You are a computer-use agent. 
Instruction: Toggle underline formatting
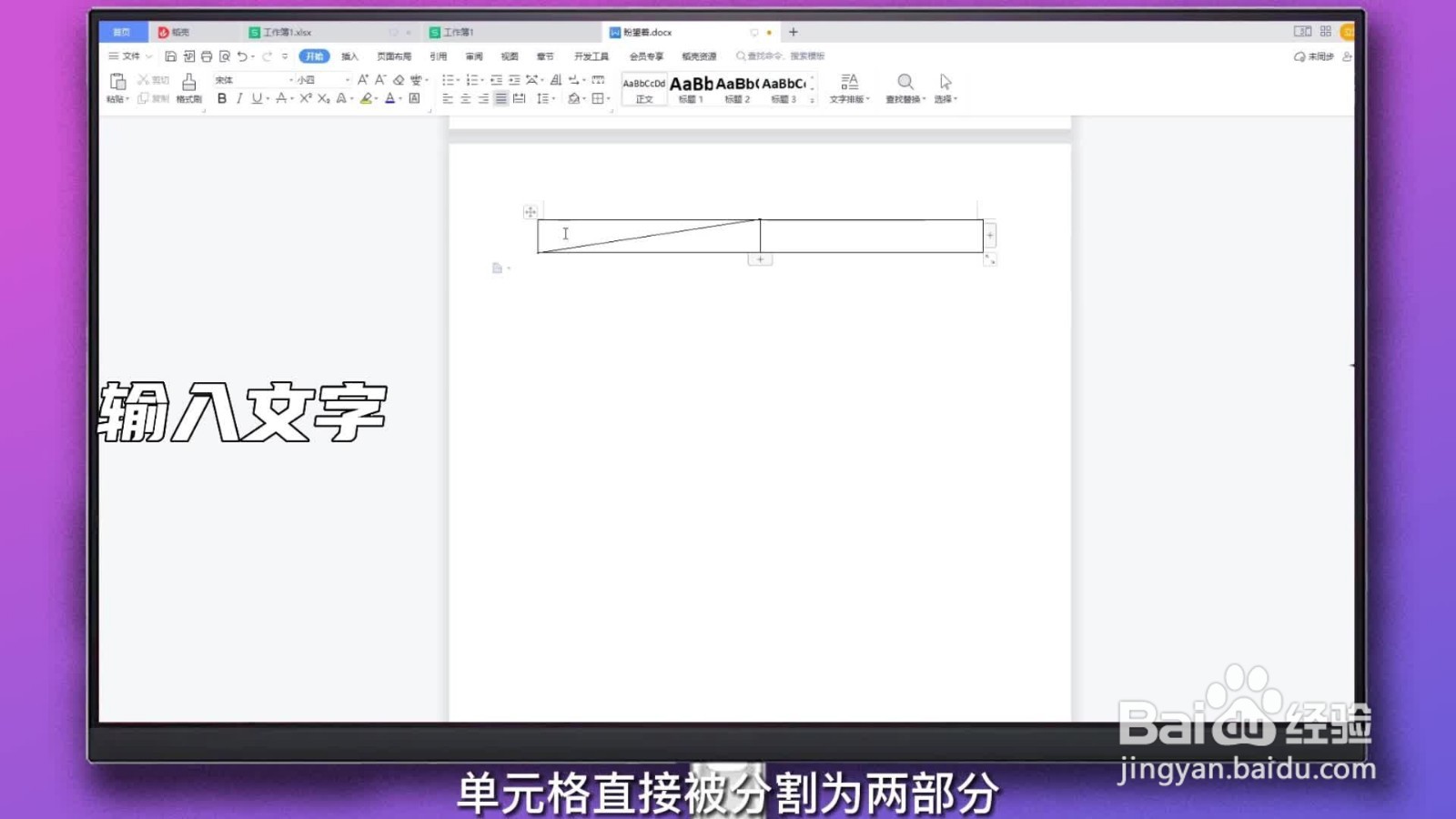[257, 98]
